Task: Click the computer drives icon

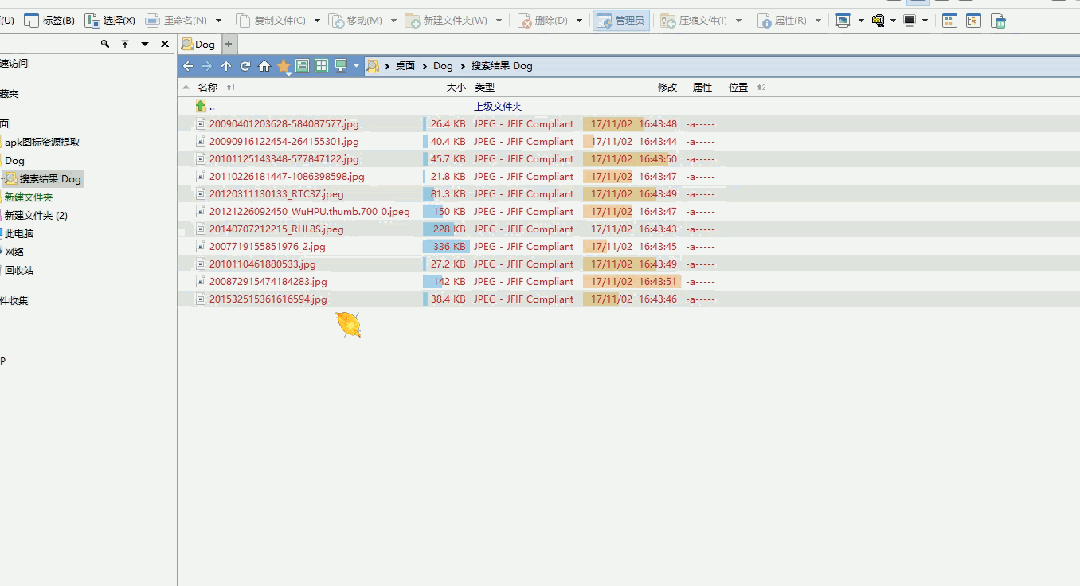Action: (x=340, y=66)
